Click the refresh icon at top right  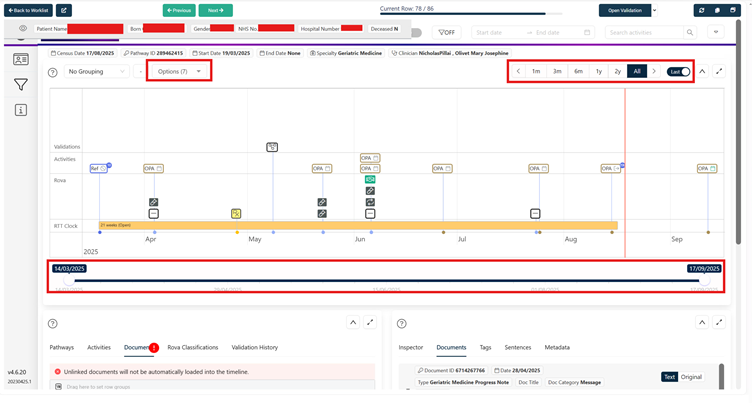[701, 10]
